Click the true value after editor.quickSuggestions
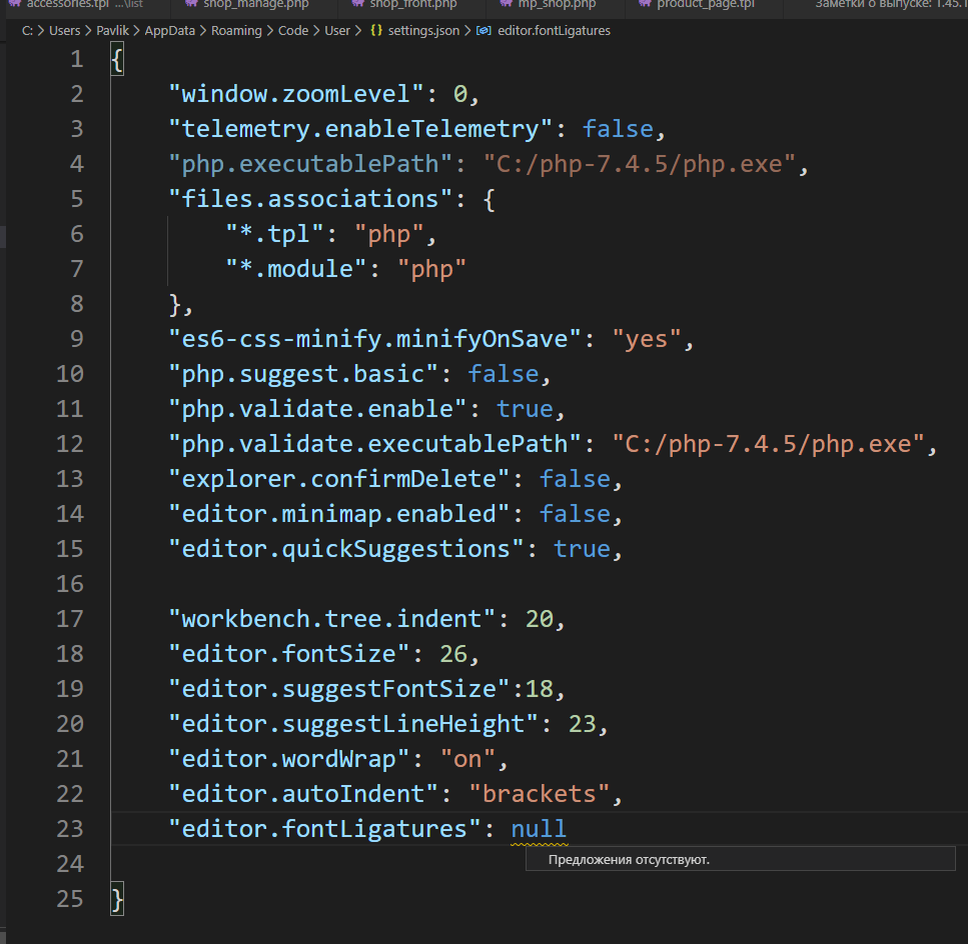 [582, 549]
